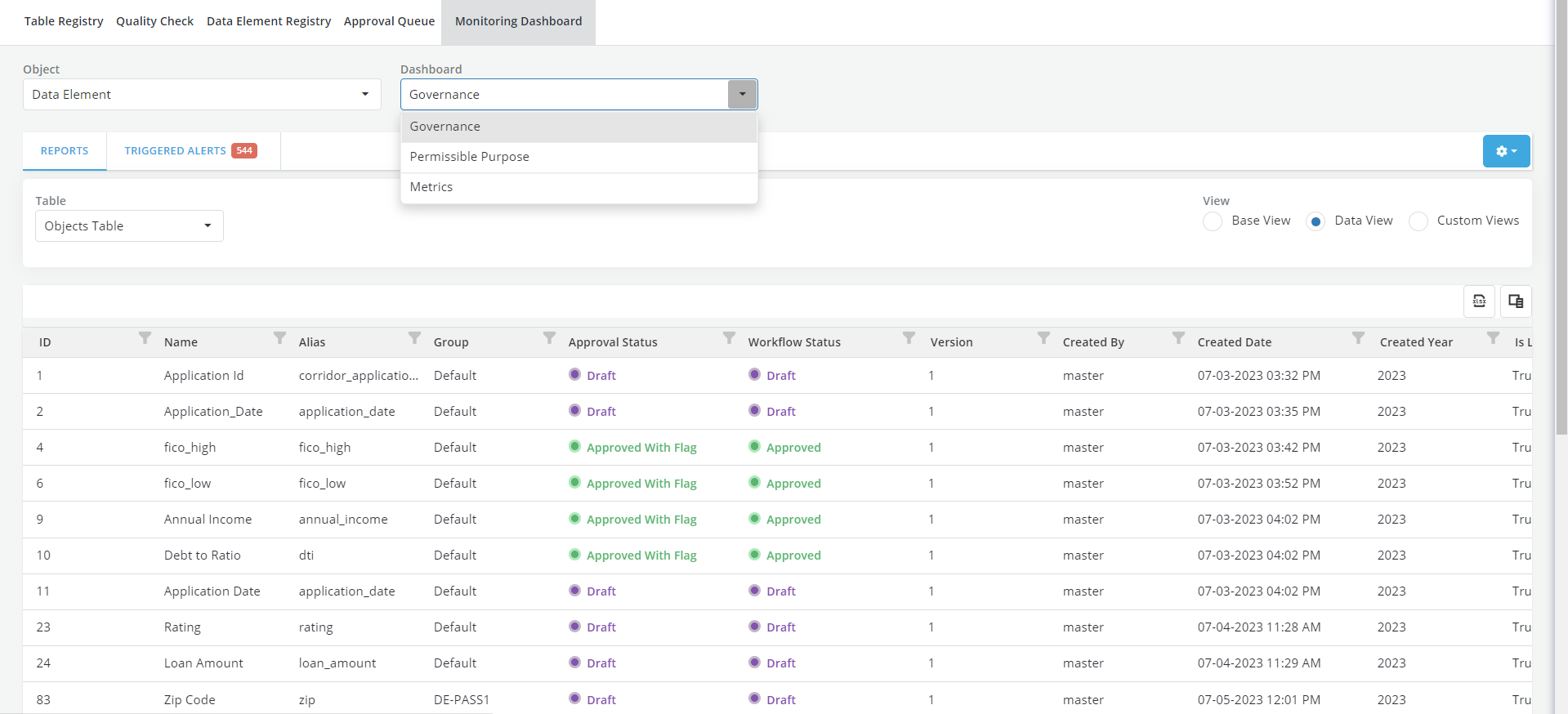
Task: Click the filter icon on ID column
Action: tap(145, 338)
